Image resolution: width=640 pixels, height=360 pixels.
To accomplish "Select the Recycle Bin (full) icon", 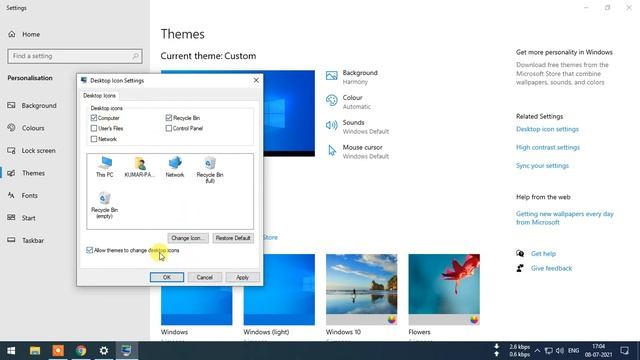I will point(210,170).
